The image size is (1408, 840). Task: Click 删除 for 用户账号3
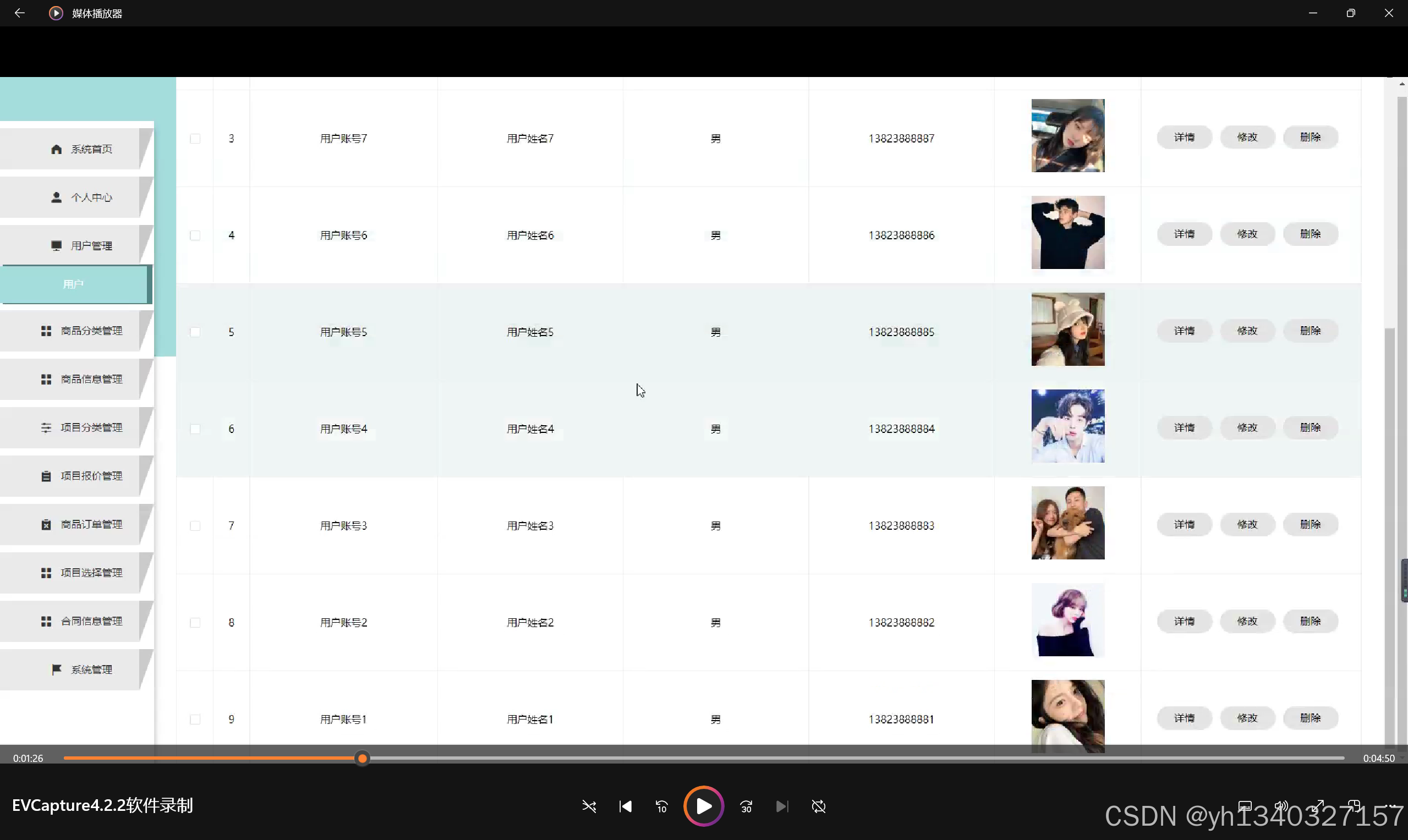[x=1310, y=525]
